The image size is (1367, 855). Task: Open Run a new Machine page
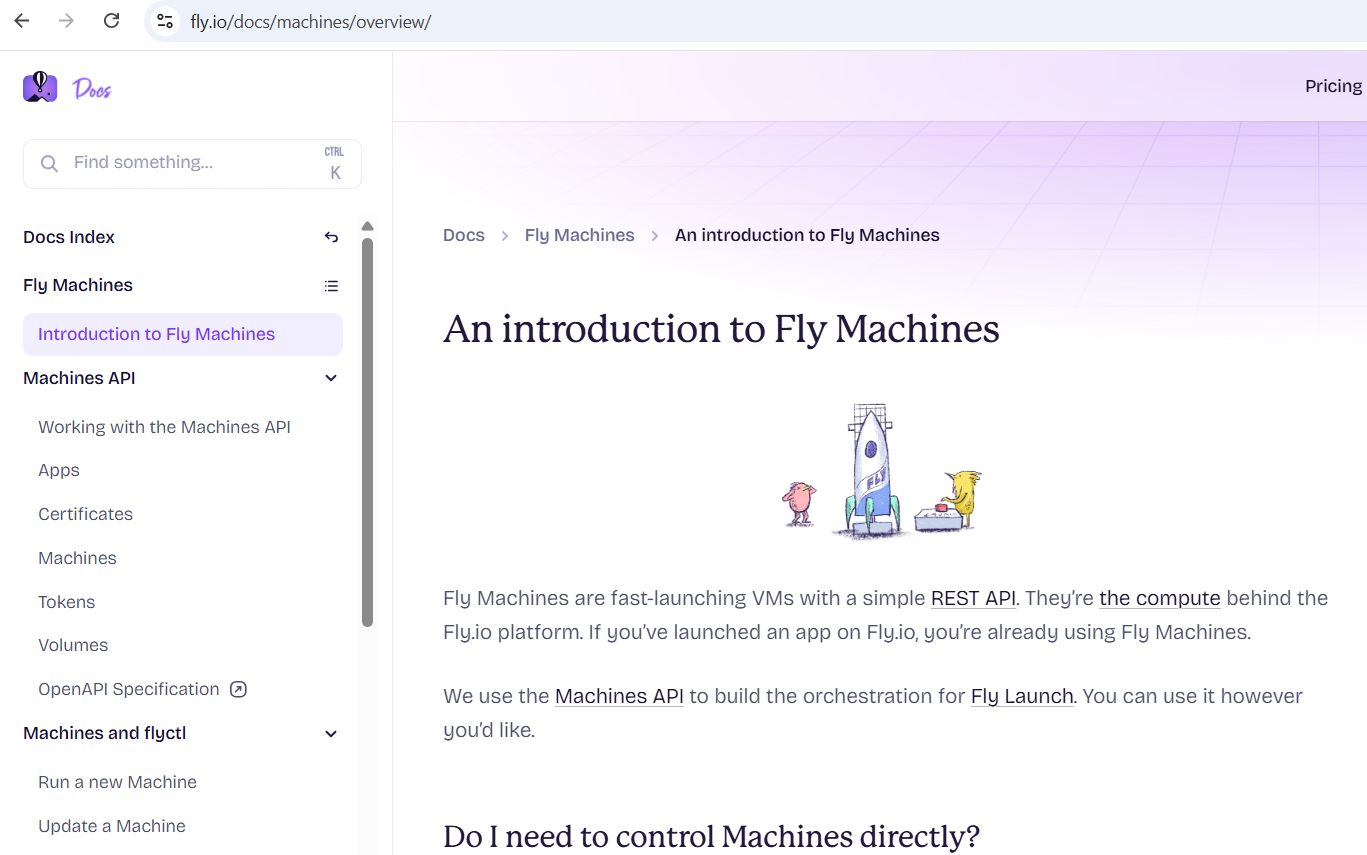click(x=117, y=782)
